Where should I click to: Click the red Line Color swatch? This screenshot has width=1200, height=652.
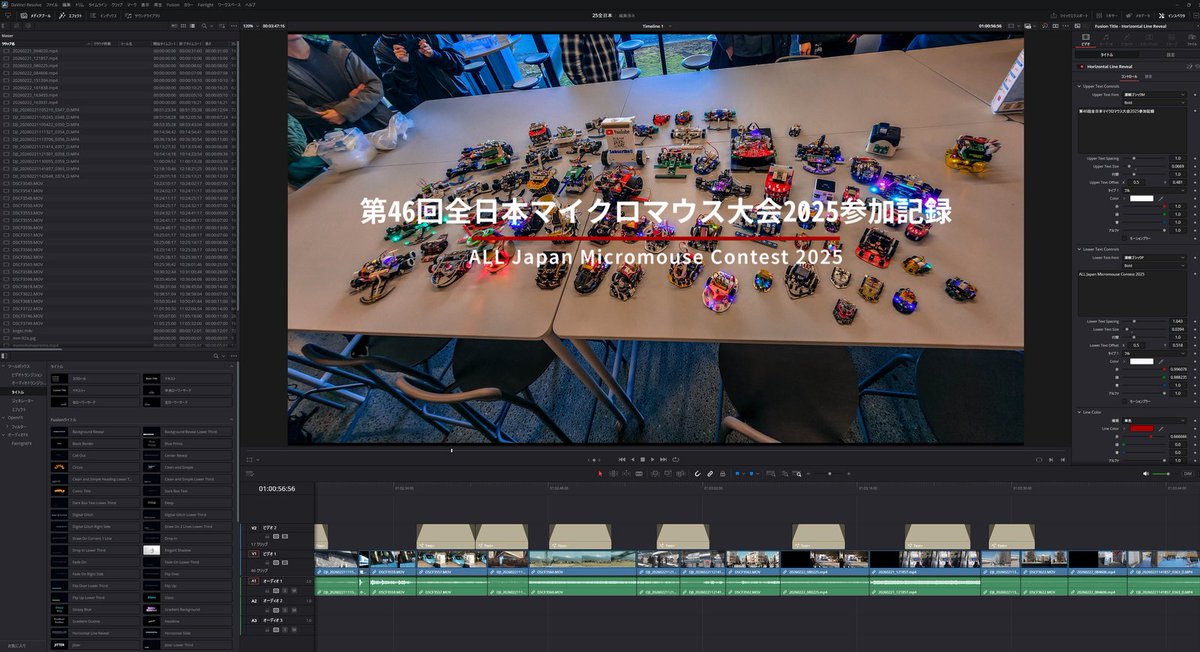point(1141,428)
